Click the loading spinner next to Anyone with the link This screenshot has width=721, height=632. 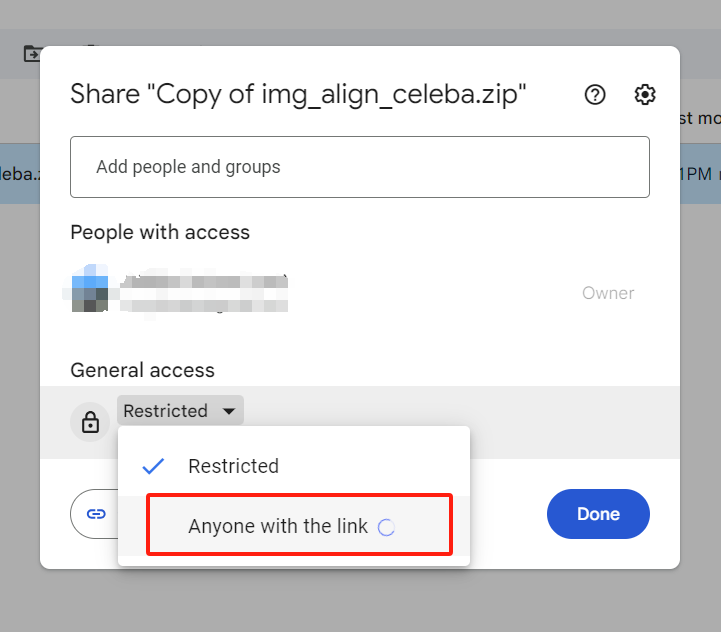coord(387,527)
